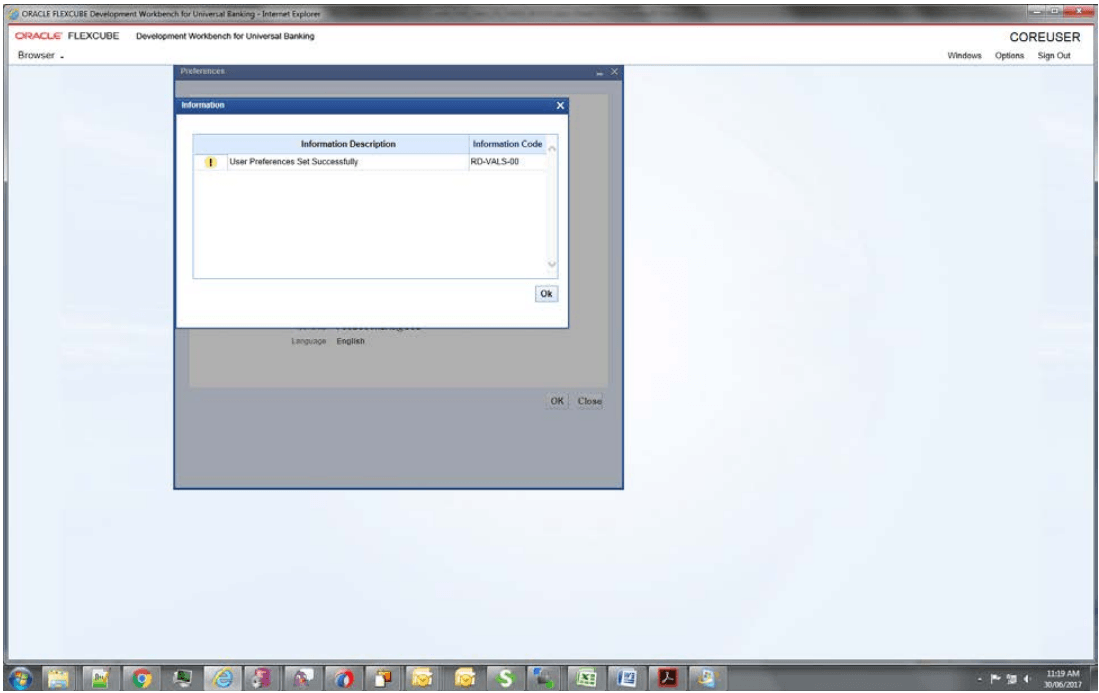The image size is (1099, 693).
Task: Close the Information dialog with X
Action: pos(560,105)
